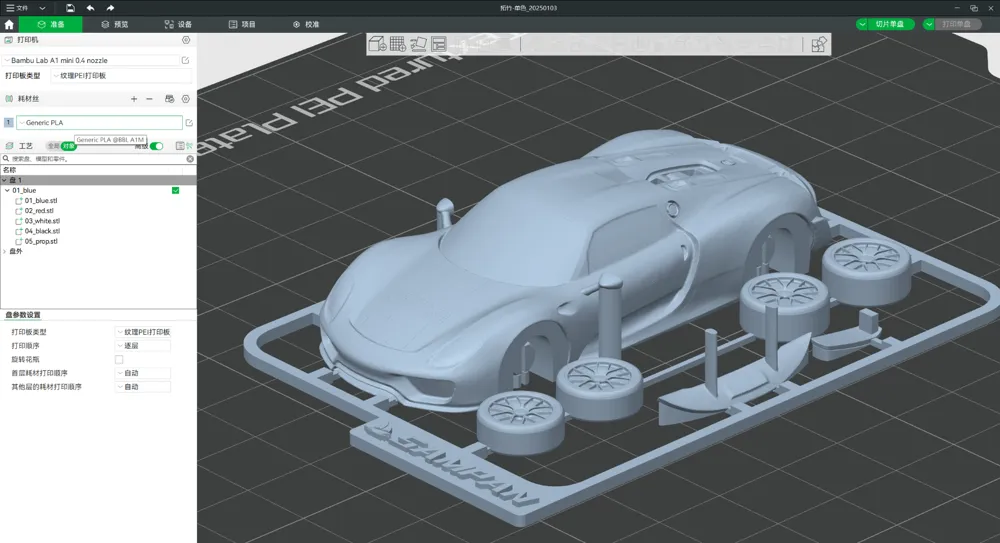Open Bambu Lab A1 mini printer dropdown

[x=92, y=60]
